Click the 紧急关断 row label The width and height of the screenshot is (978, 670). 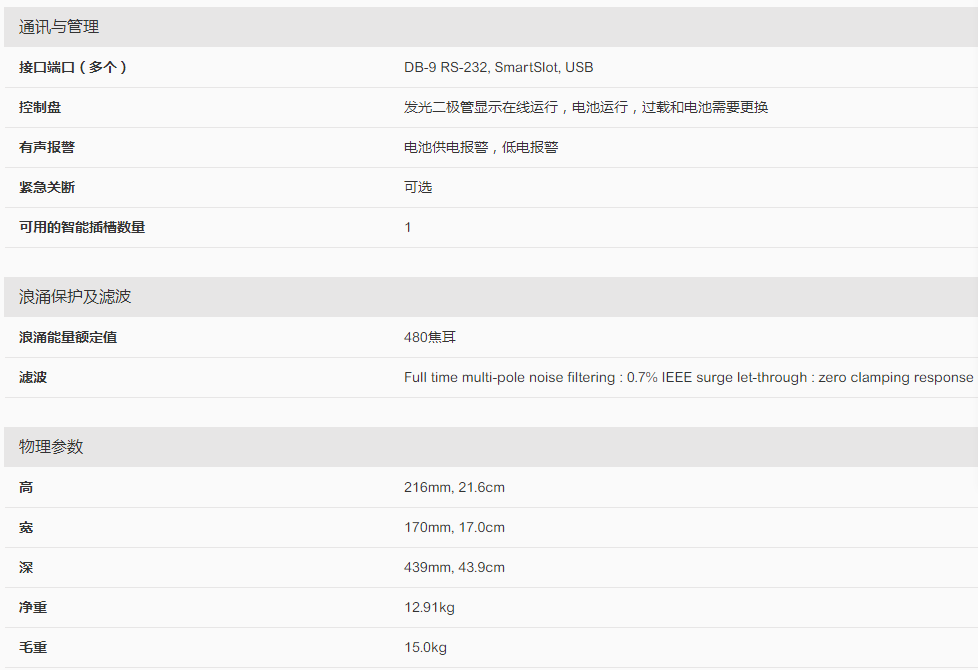pyautogui.click(x=47, y=187)
